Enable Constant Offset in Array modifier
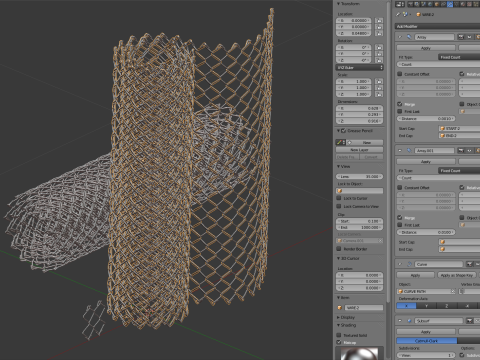Viewport: 480px width, 360px height. tap(400, 74)
